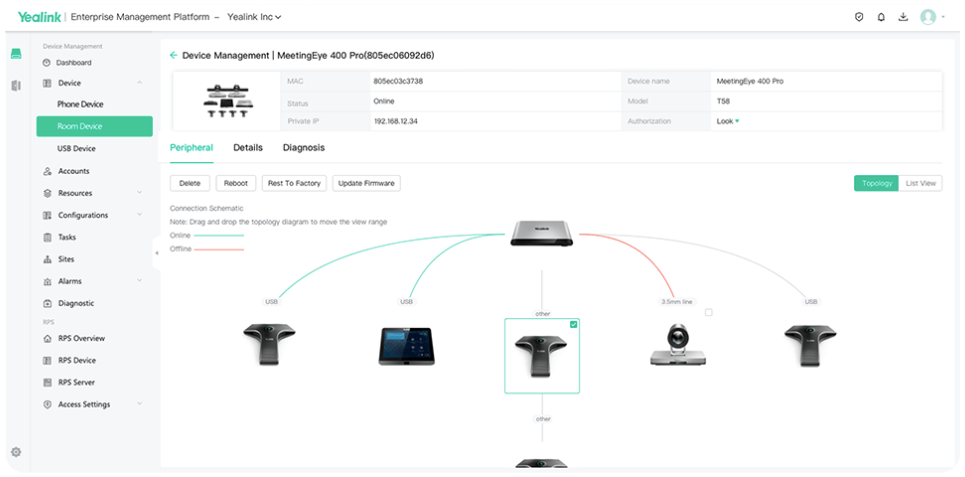Click the Sites icon in sidebar

tap(47, 260)
